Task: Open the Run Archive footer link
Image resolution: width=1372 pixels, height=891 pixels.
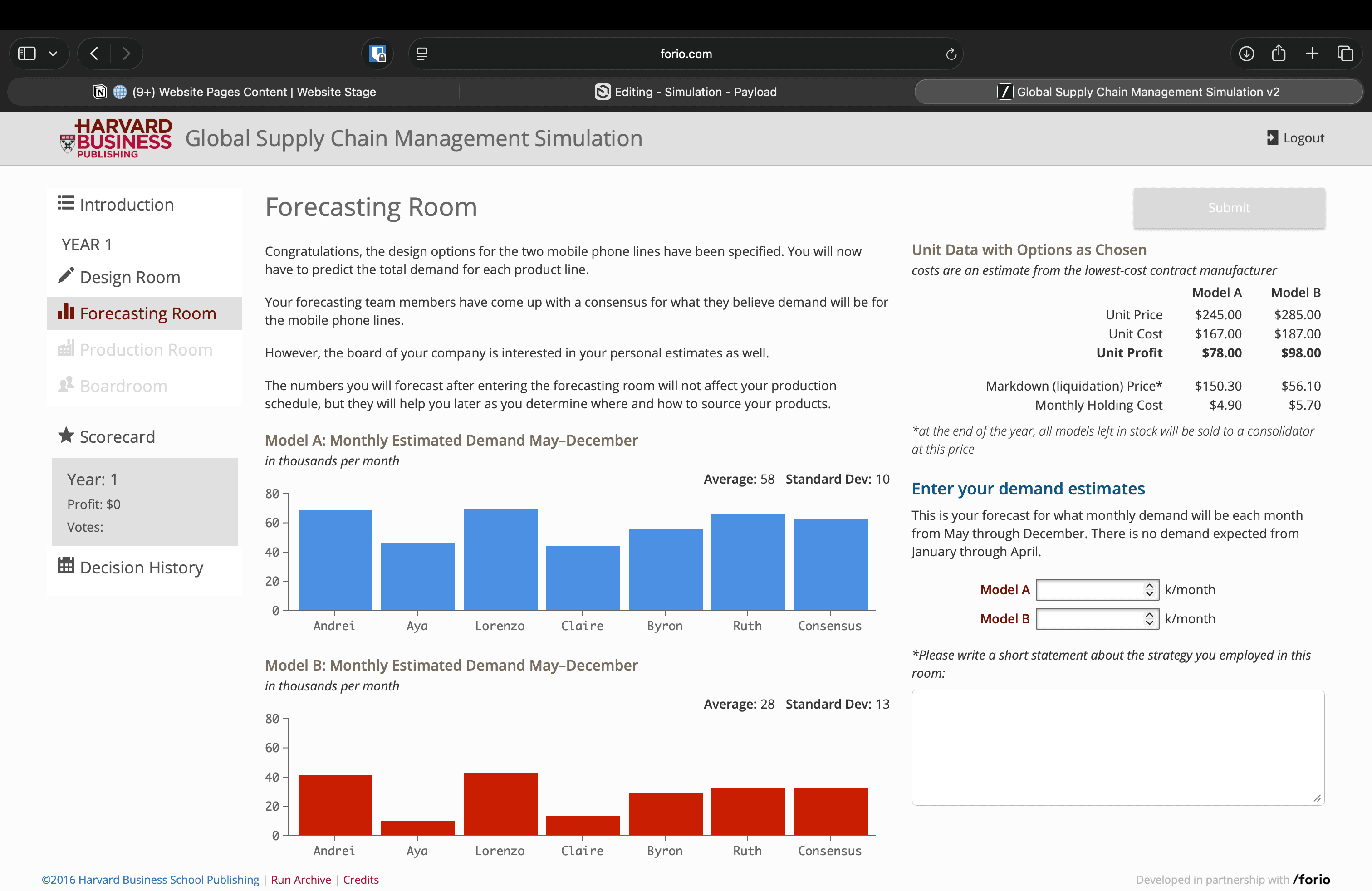Action: [301, 880]
